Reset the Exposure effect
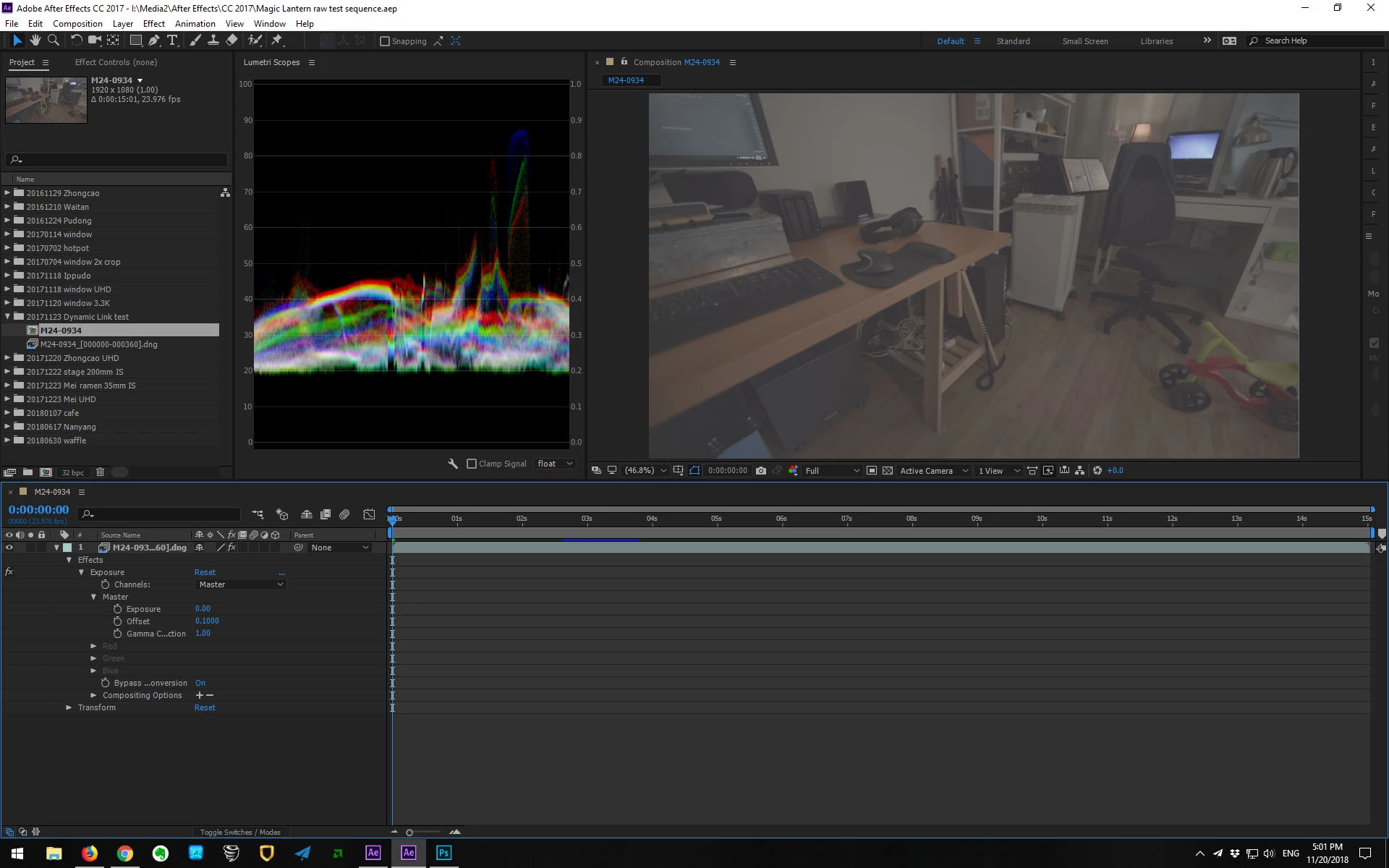The height and width of the screenshot is (868, 1389). (x=205, y=572)
